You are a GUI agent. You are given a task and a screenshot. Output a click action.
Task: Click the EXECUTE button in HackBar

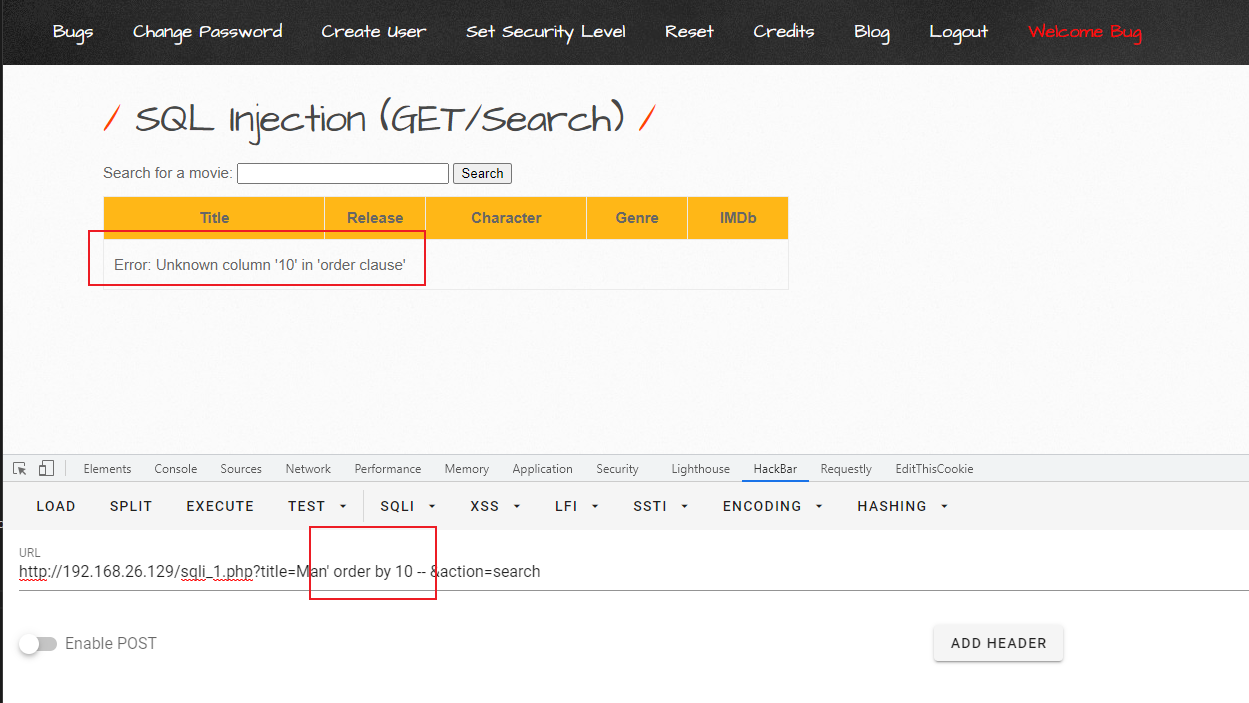point(220,506)
